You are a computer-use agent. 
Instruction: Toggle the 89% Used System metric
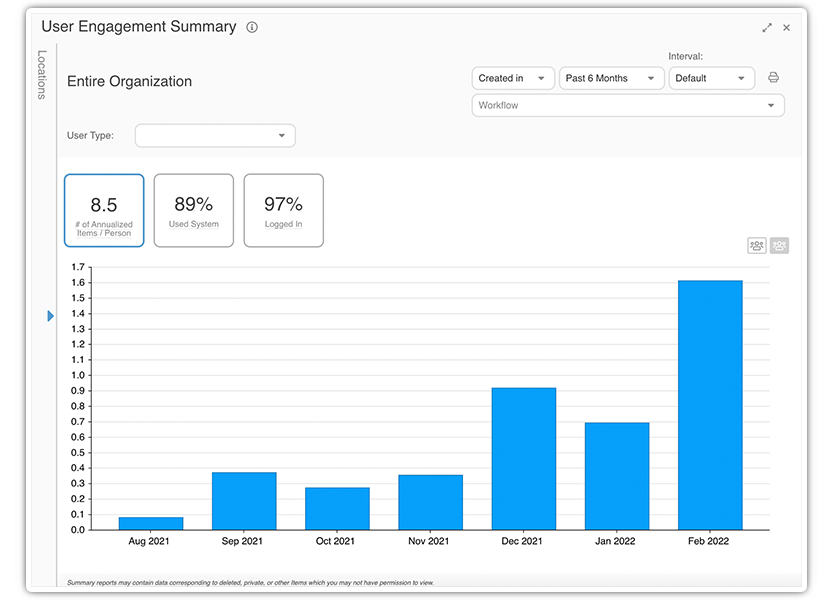(x=193, y=210)
